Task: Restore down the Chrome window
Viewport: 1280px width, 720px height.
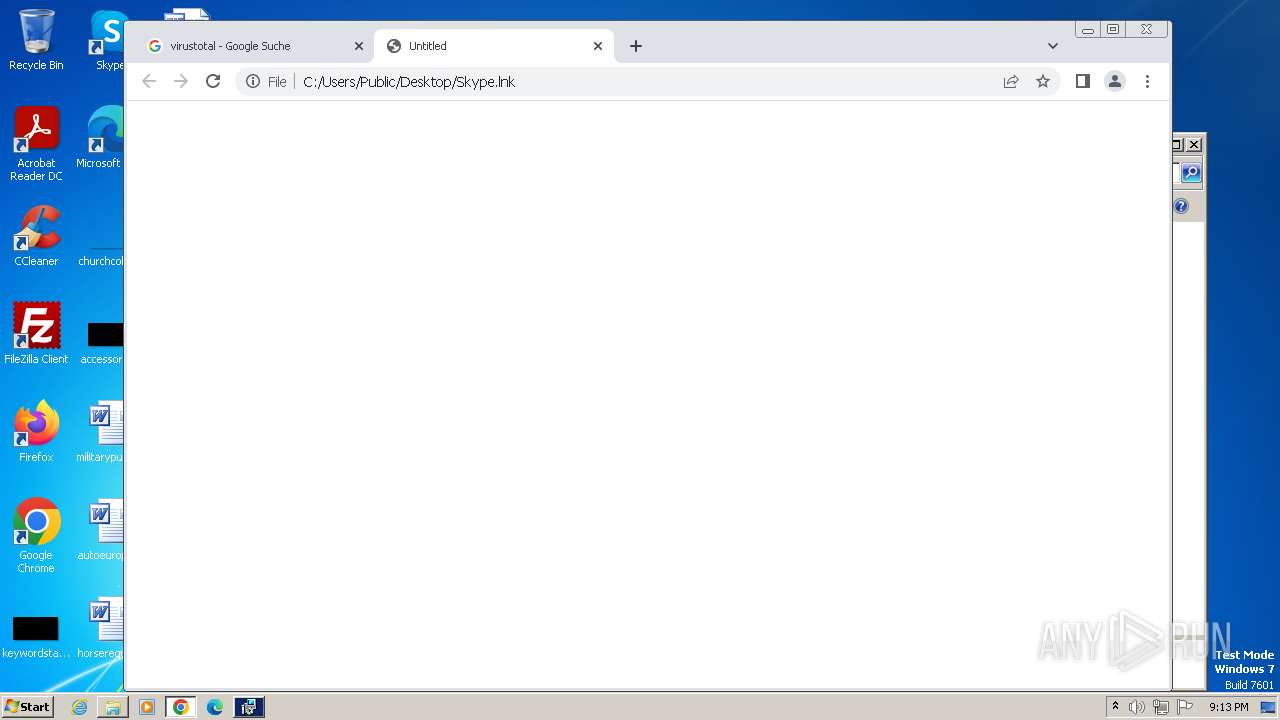Action: tap(1113, 30)
